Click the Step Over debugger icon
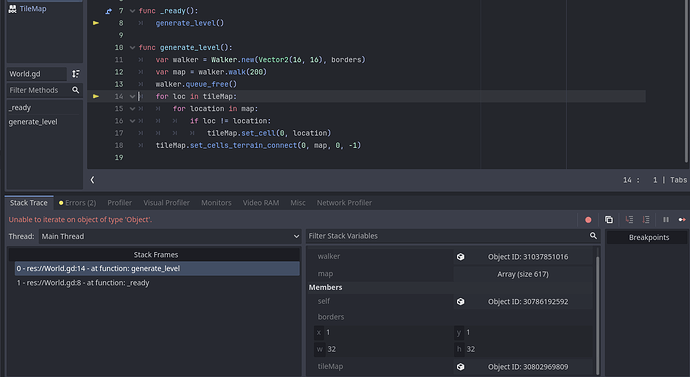 click(x=646, y=220)
